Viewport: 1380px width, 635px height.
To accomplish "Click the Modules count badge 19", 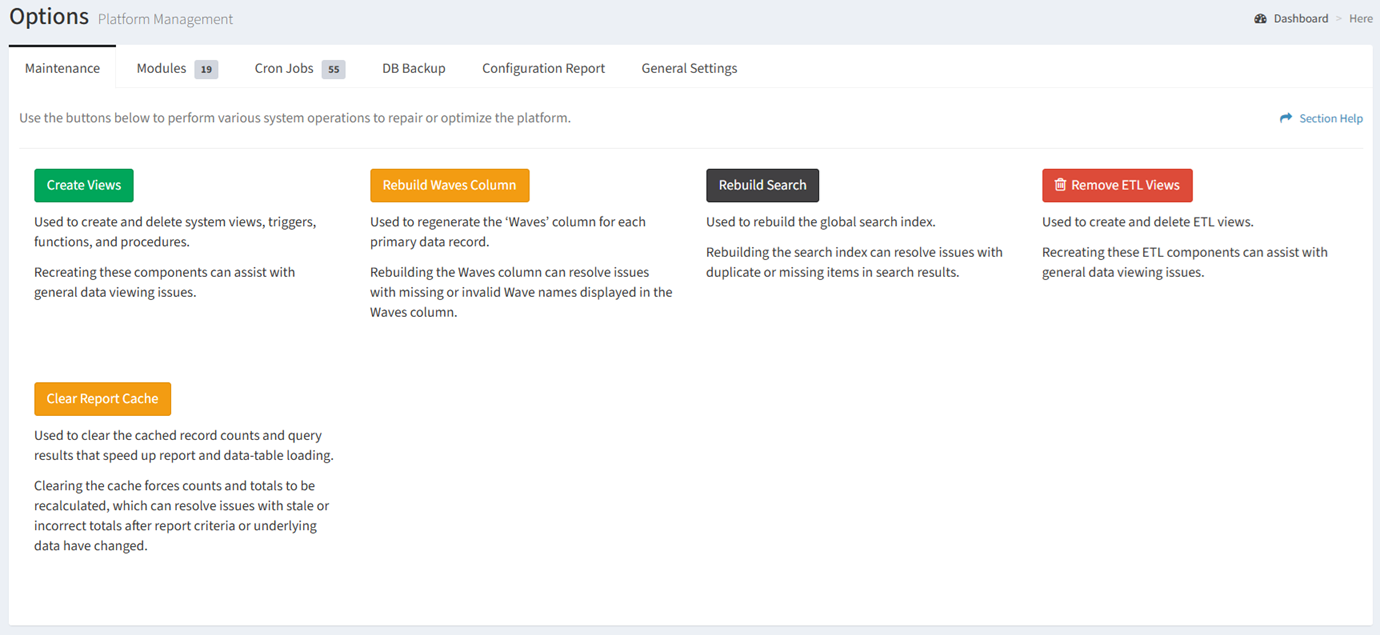I will 206,69.
